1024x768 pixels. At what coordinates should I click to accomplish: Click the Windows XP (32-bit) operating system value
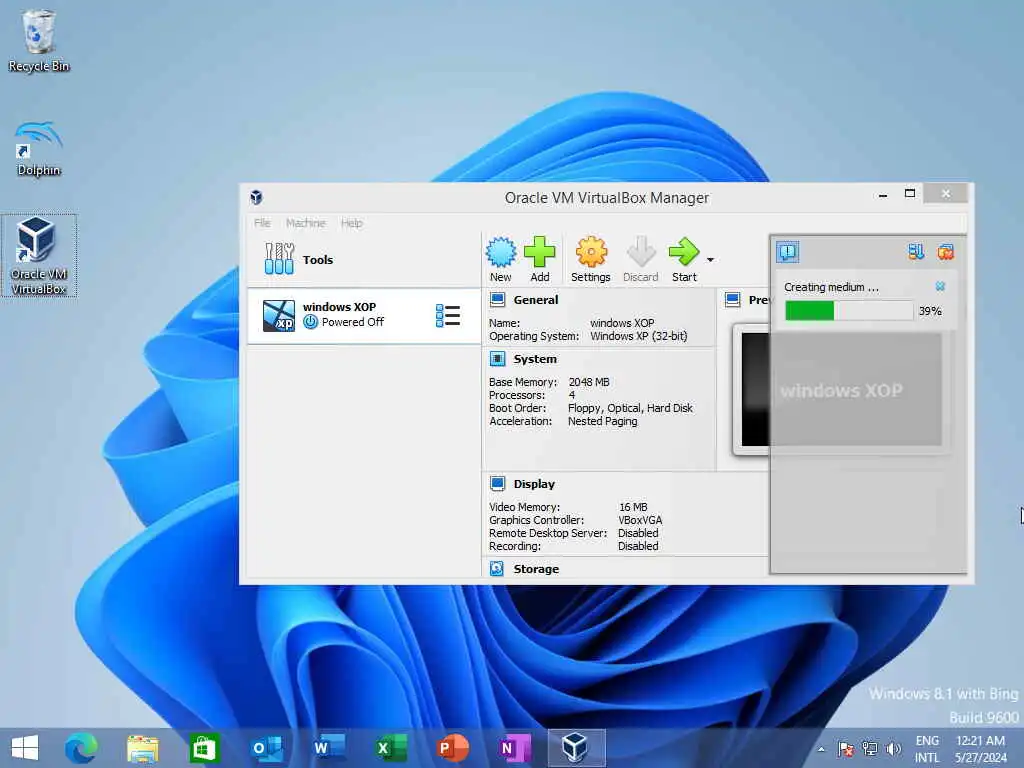tap(639, 336)
